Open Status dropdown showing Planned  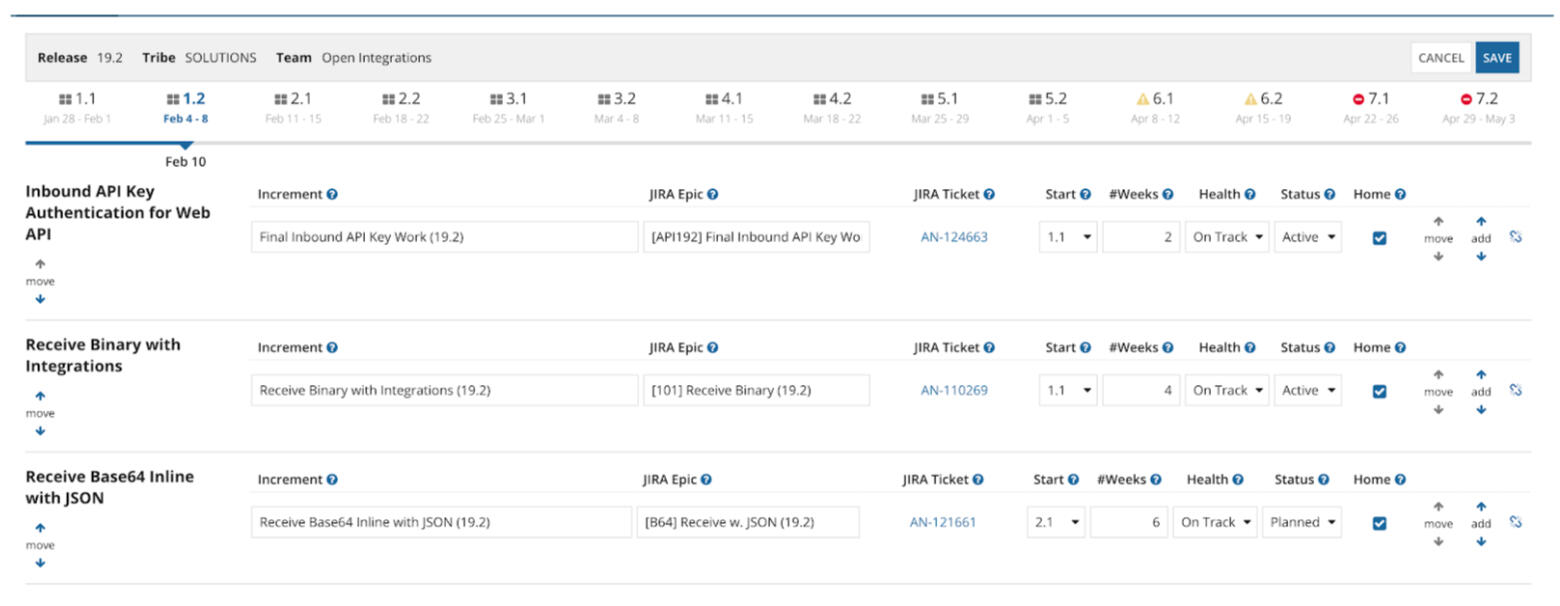pyautogui.click(x=1301, y=522)
